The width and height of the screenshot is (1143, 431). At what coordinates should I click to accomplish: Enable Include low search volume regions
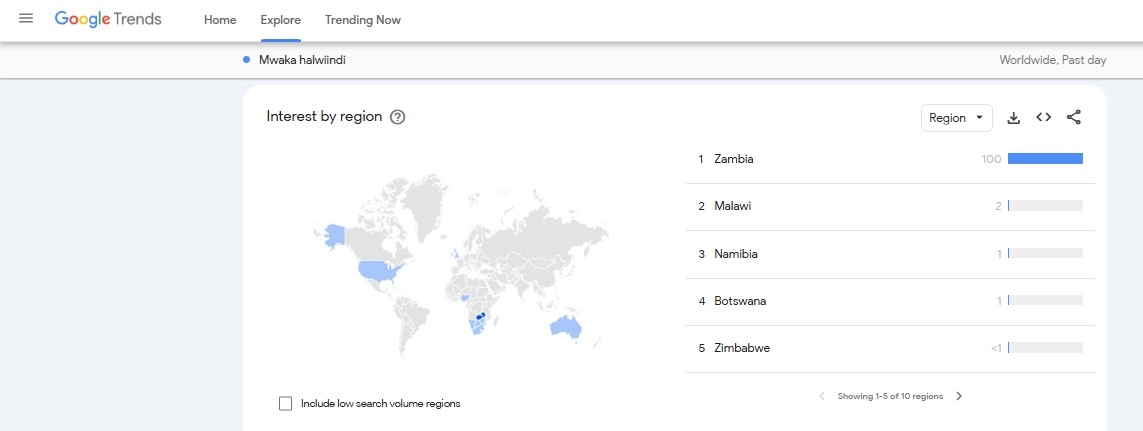(286, 403)
